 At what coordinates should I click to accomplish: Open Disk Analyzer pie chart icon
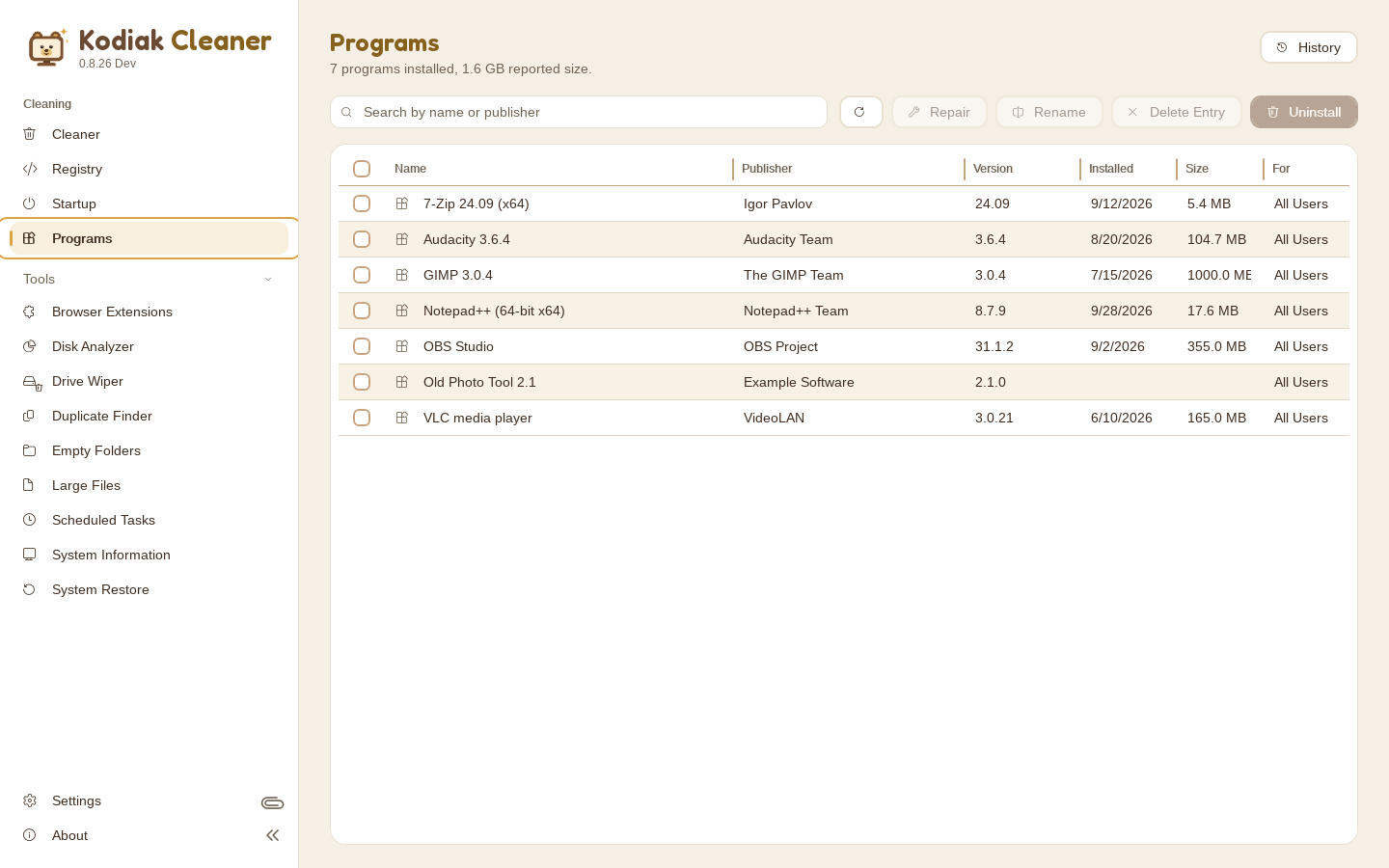[30, 346]
